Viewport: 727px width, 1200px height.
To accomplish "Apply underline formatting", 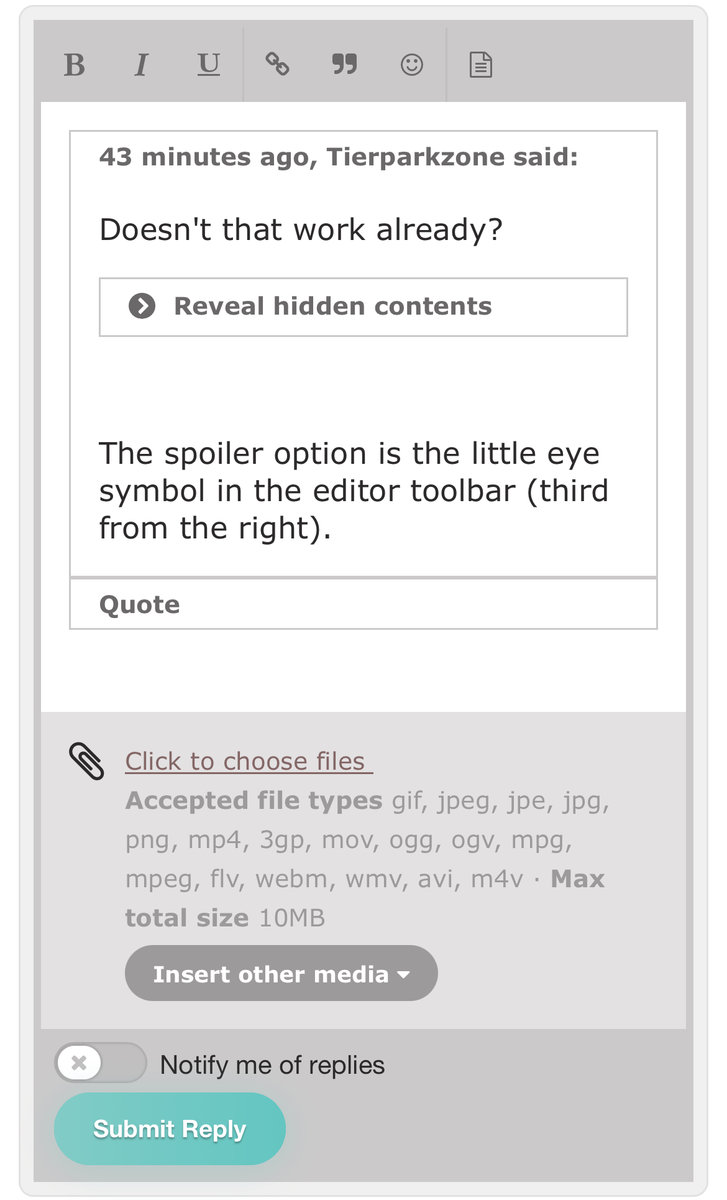I will click(x=208, y=65).
